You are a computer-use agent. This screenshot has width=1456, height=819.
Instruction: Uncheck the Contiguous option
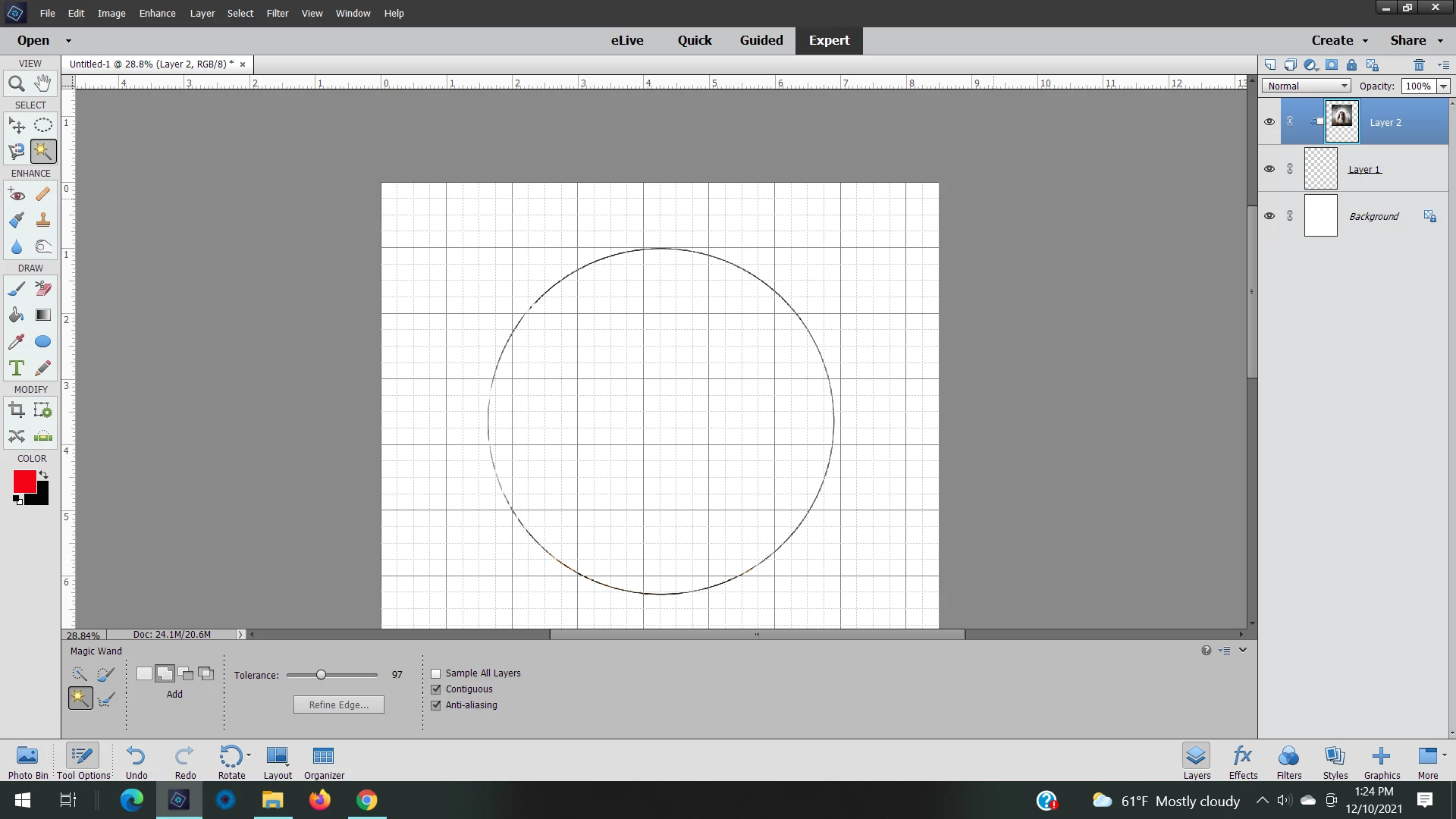point(436,689)
